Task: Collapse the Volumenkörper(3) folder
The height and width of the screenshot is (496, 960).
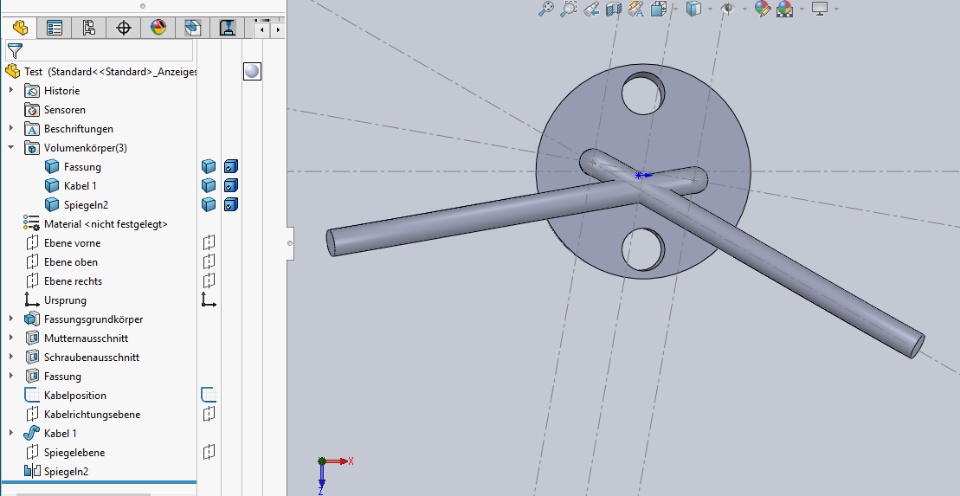Action: tap(10, 147)
